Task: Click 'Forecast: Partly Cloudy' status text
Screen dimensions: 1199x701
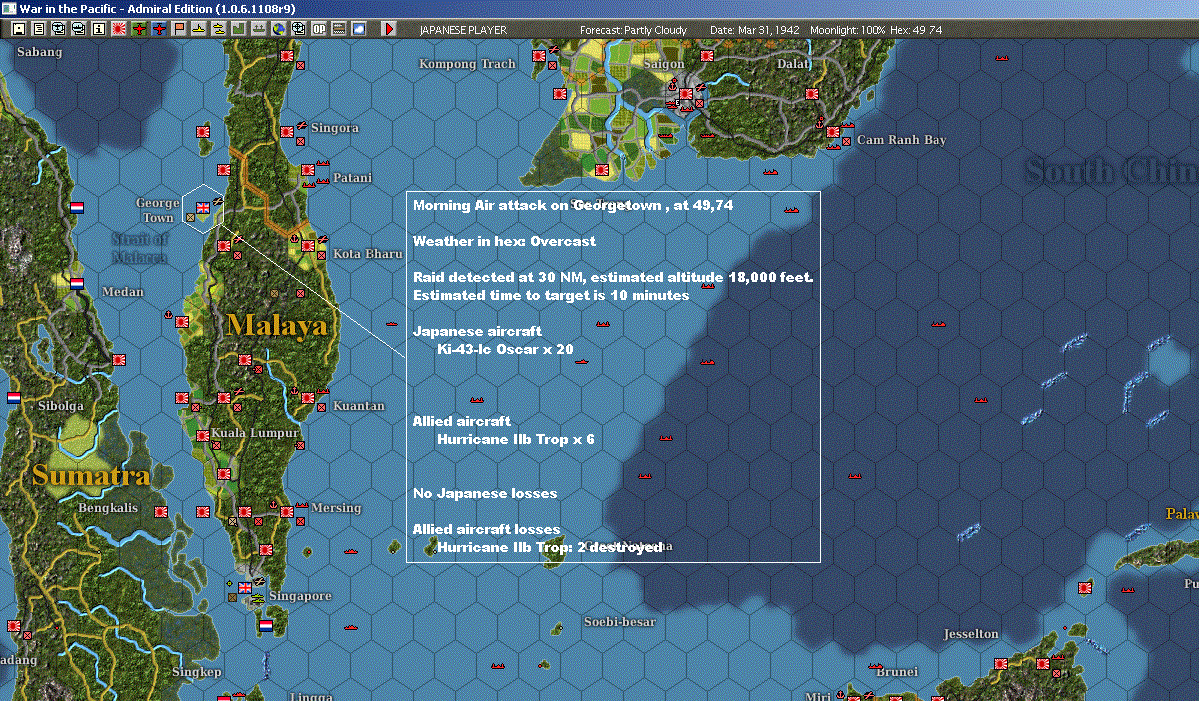Action: [x=633, y=30]
